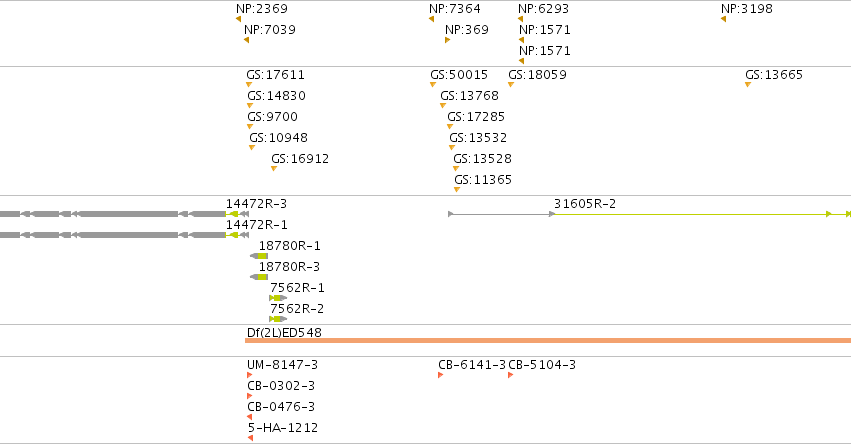Image resolution: width=851 pixels, height=444 pixels.
Task: Click the CB-6141-3 label
Action: tap(472, 365)
